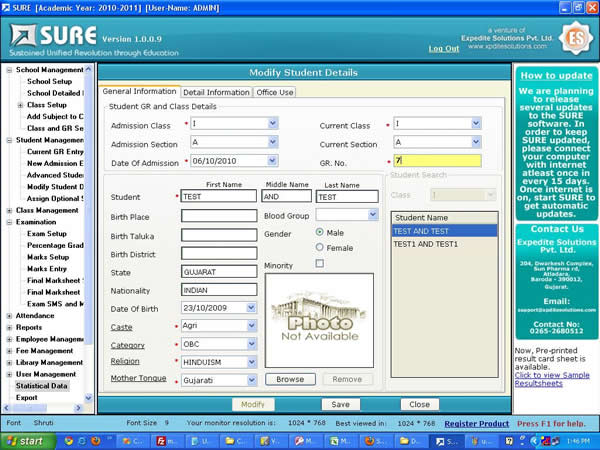Viewport: 600px width, 450px height.
Task: Click the Mother Tongue label link
Action: pyautogui.click(x=138, y=378)
